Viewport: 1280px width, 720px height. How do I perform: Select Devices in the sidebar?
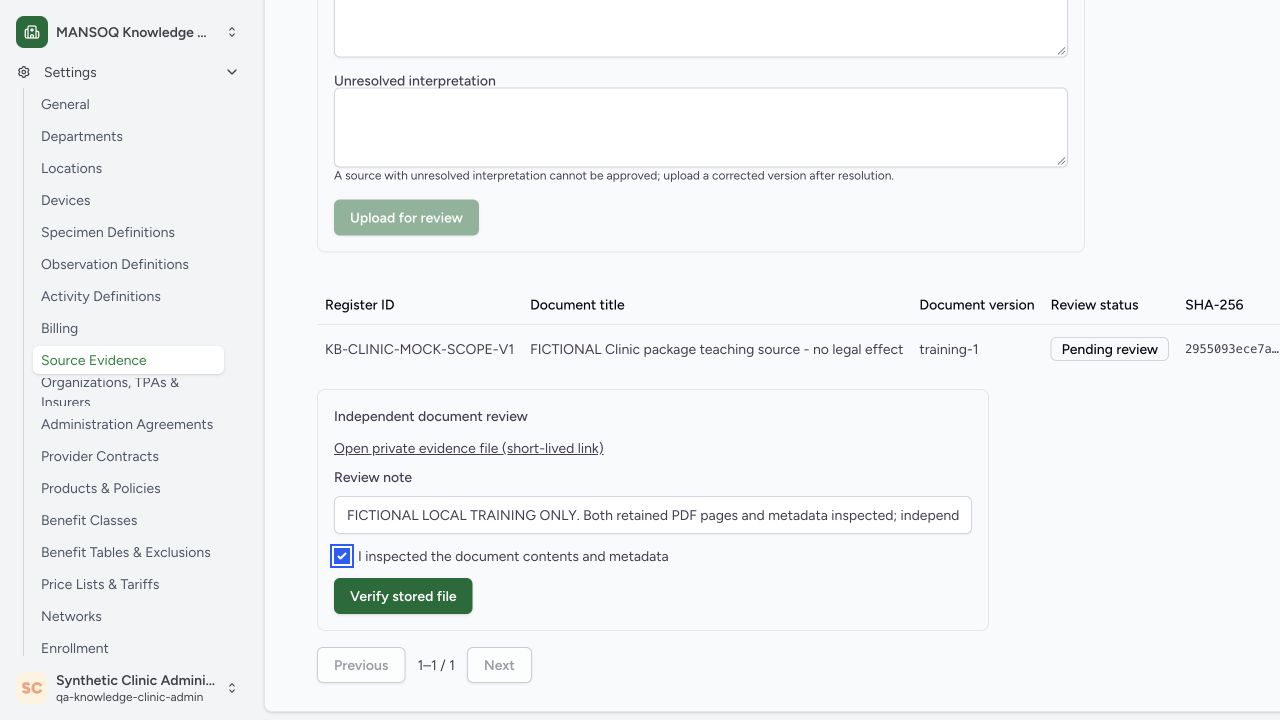point(66,200)
